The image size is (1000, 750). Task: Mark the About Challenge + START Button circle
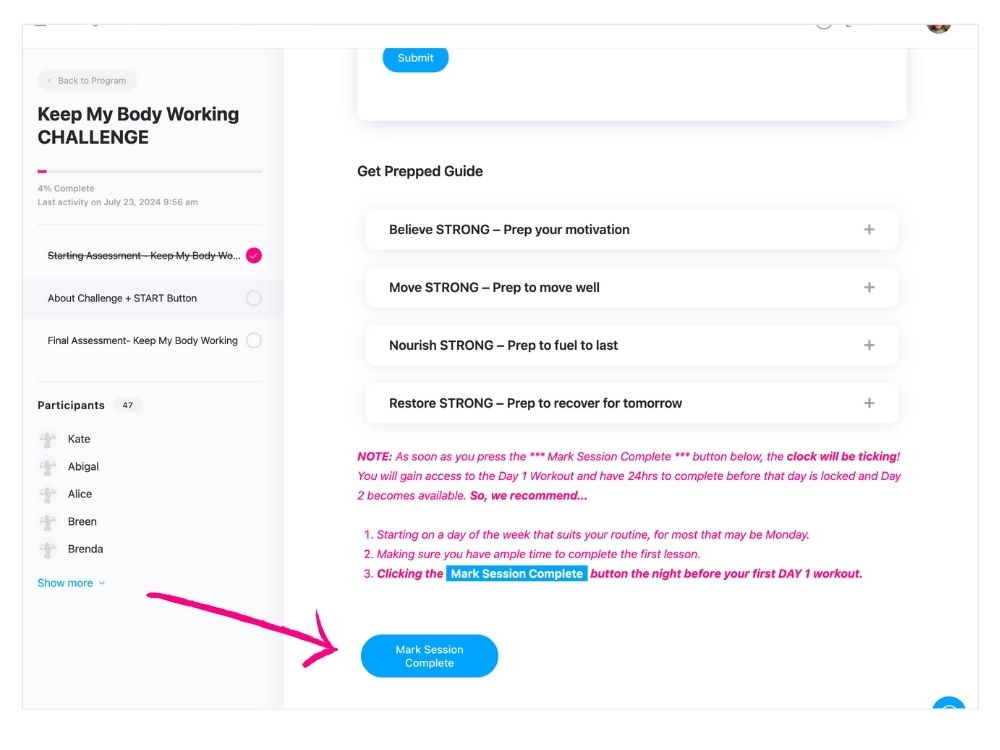[x=254, y=298]
